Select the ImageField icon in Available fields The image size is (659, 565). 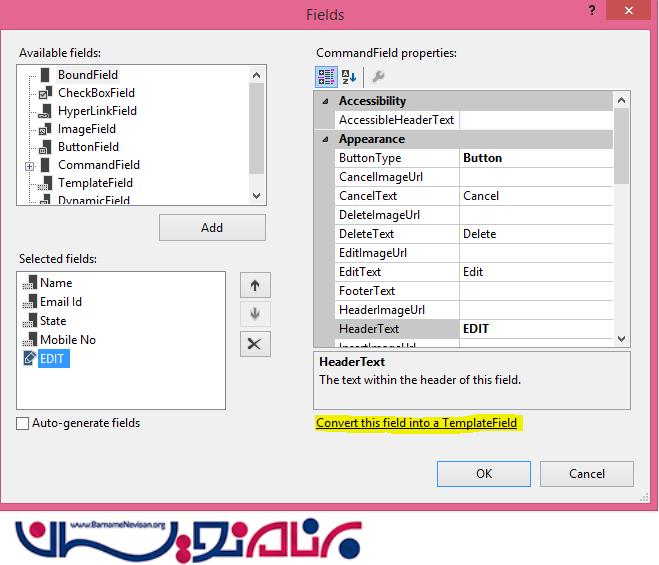tap(44, 129)
